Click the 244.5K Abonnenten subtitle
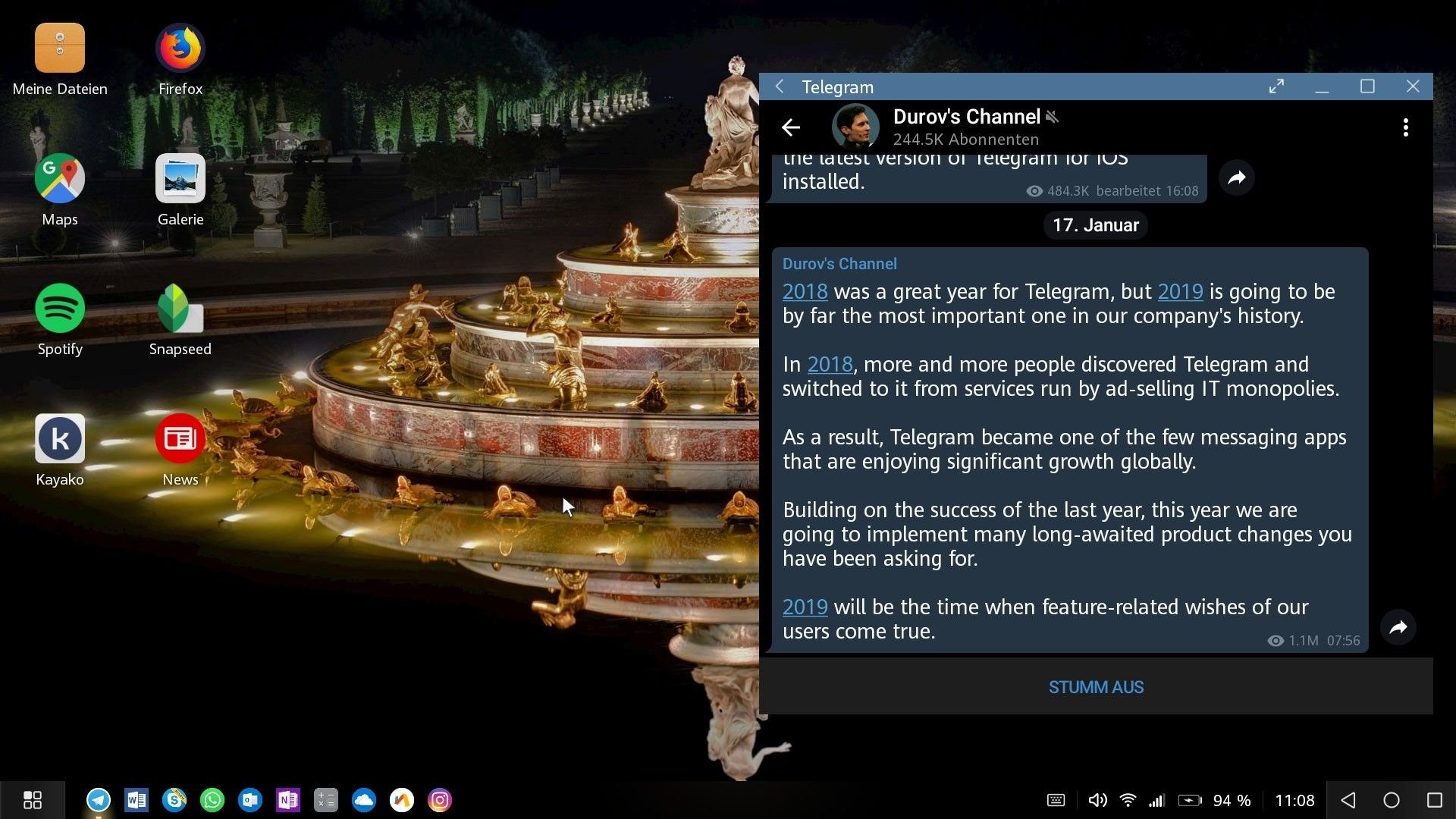1456x819 pixels. [965, 140]
